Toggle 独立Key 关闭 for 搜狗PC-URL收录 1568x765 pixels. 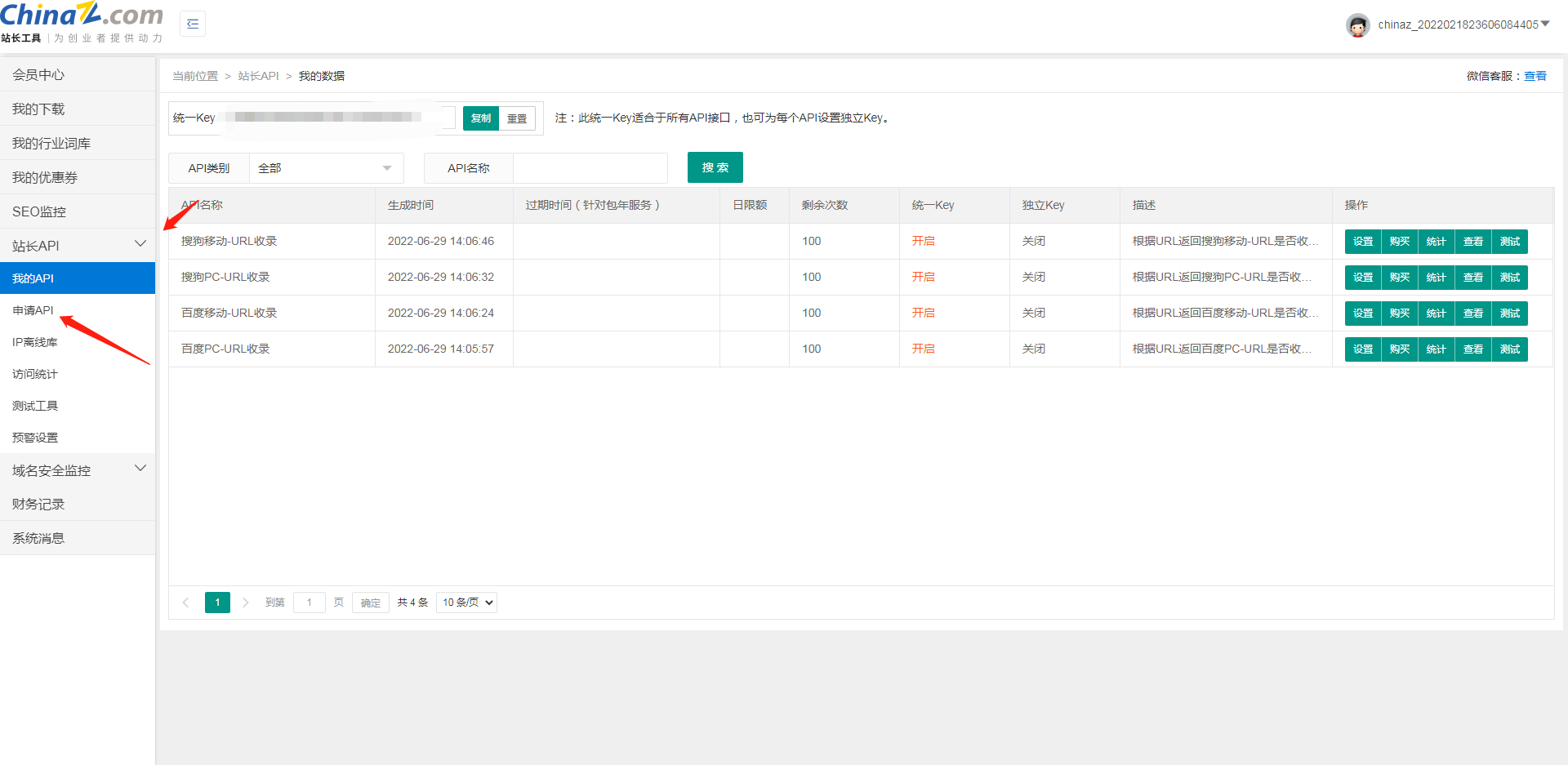coord(1034,277)
